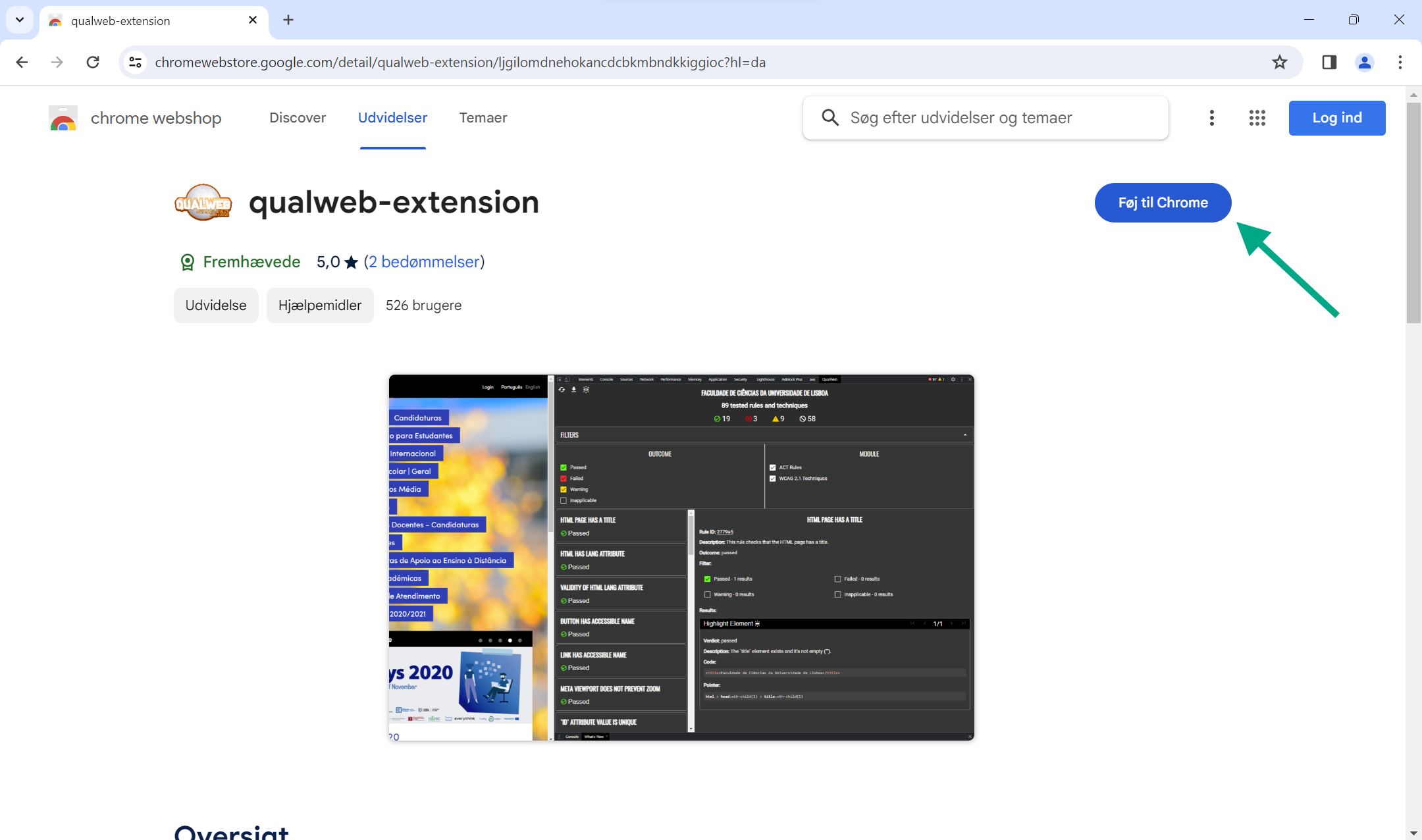
Task: Open Chrome's three-dot menu
Action: click(1400, 62)
